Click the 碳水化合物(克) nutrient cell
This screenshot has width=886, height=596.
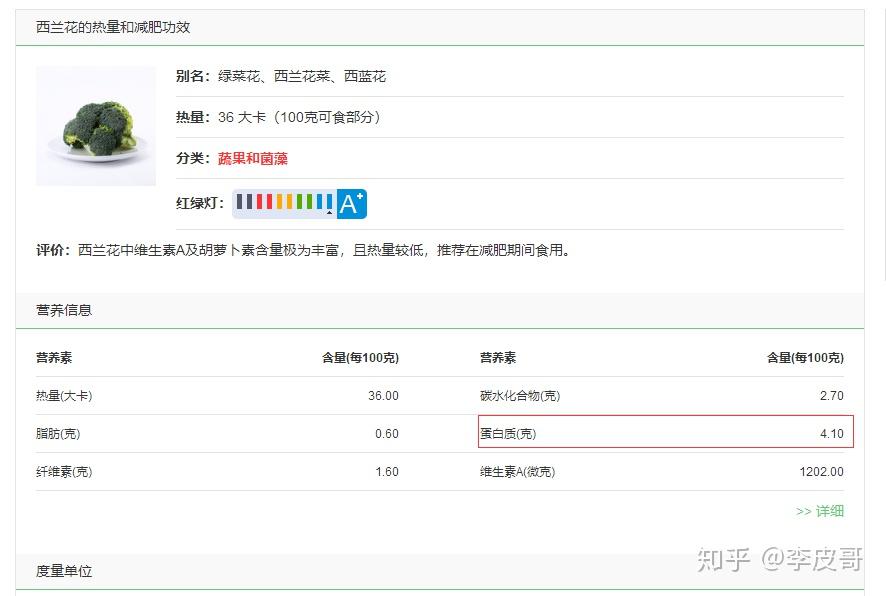click(x=520, y=396)
